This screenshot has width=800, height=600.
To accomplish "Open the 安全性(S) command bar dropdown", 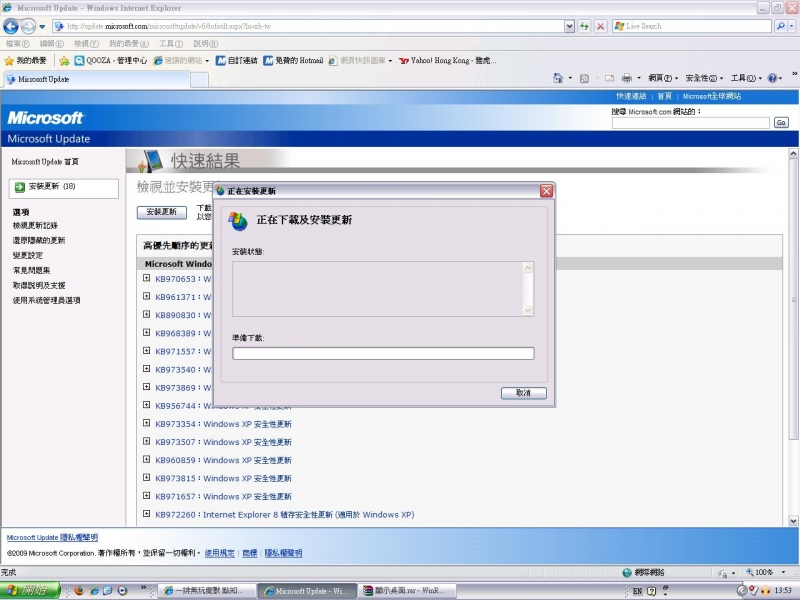I will click(x=704, y=78).
